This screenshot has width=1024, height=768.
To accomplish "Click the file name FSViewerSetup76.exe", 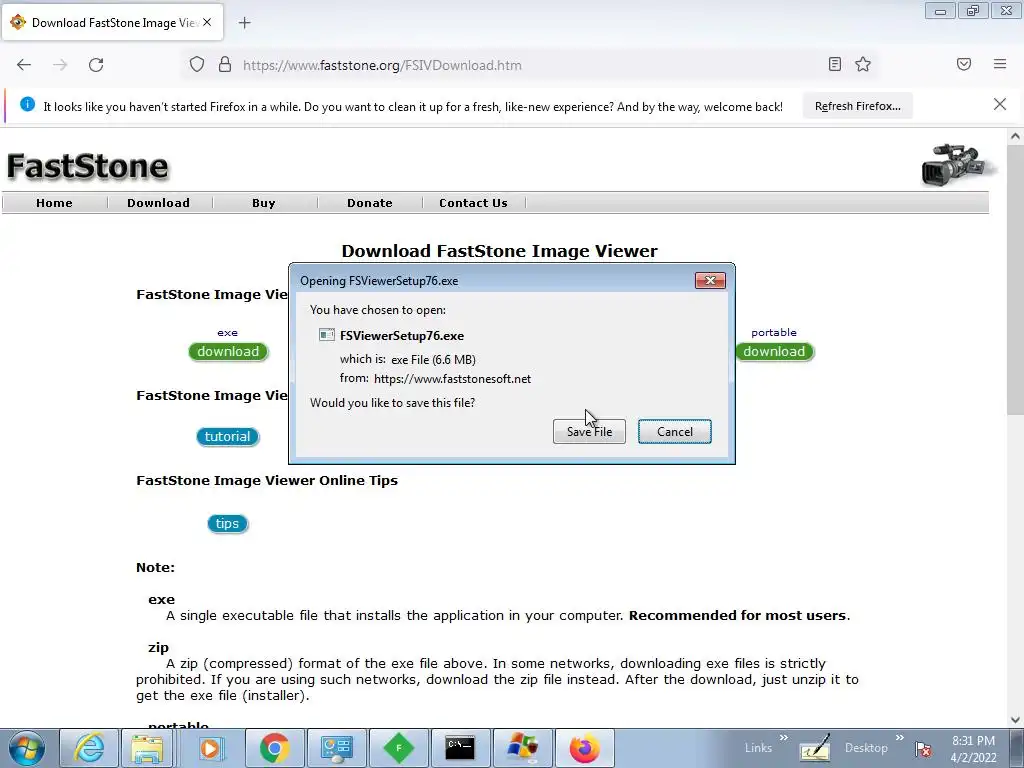I will pyautogui.click(x=402, y=336).
